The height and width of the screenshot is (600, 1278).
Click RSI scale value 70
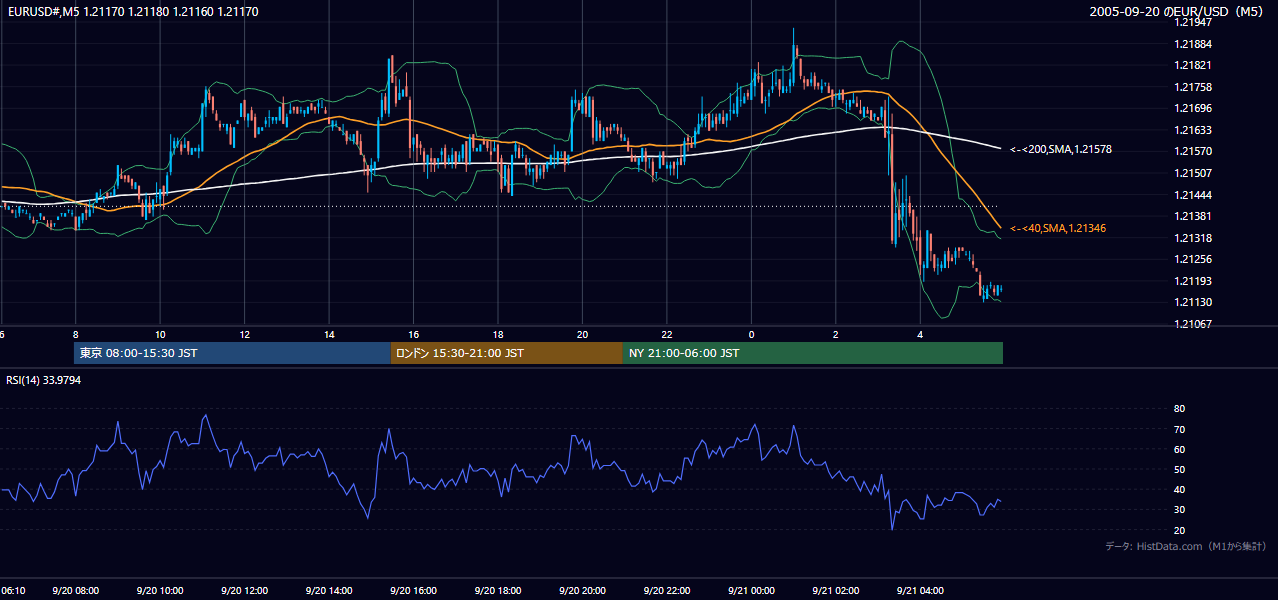click(1179, 429)
